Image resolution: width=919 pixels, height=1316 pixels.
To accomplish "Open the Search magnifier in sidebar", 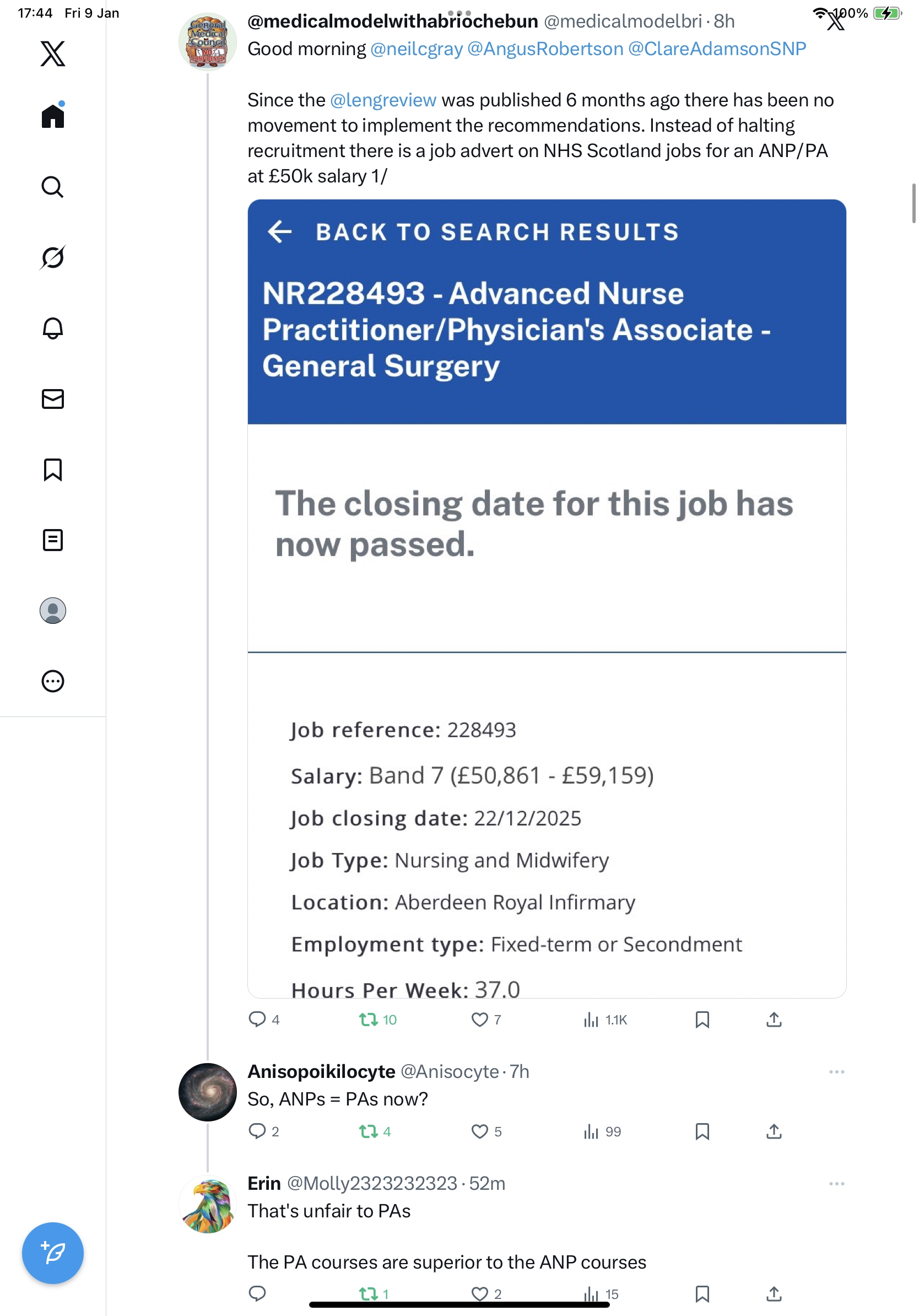I will coord(53,187).
